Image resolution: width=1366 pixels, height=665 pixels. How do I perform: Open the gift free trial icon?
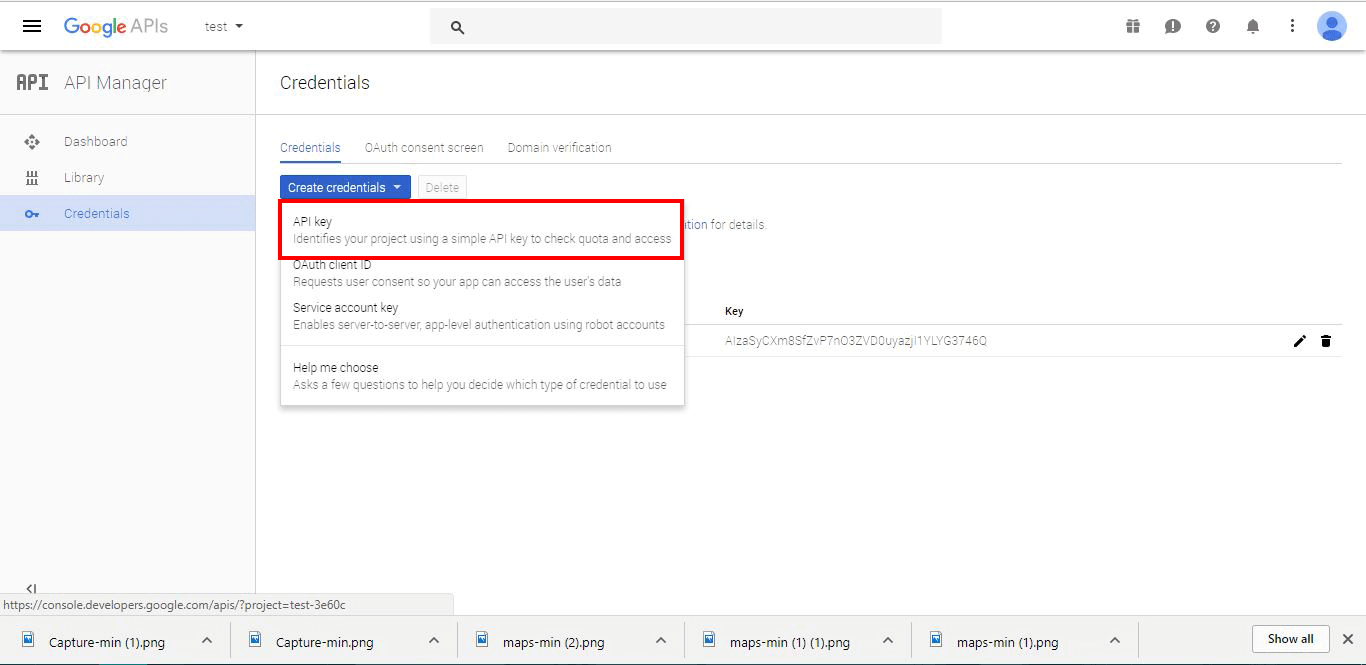coord(1133,27)
